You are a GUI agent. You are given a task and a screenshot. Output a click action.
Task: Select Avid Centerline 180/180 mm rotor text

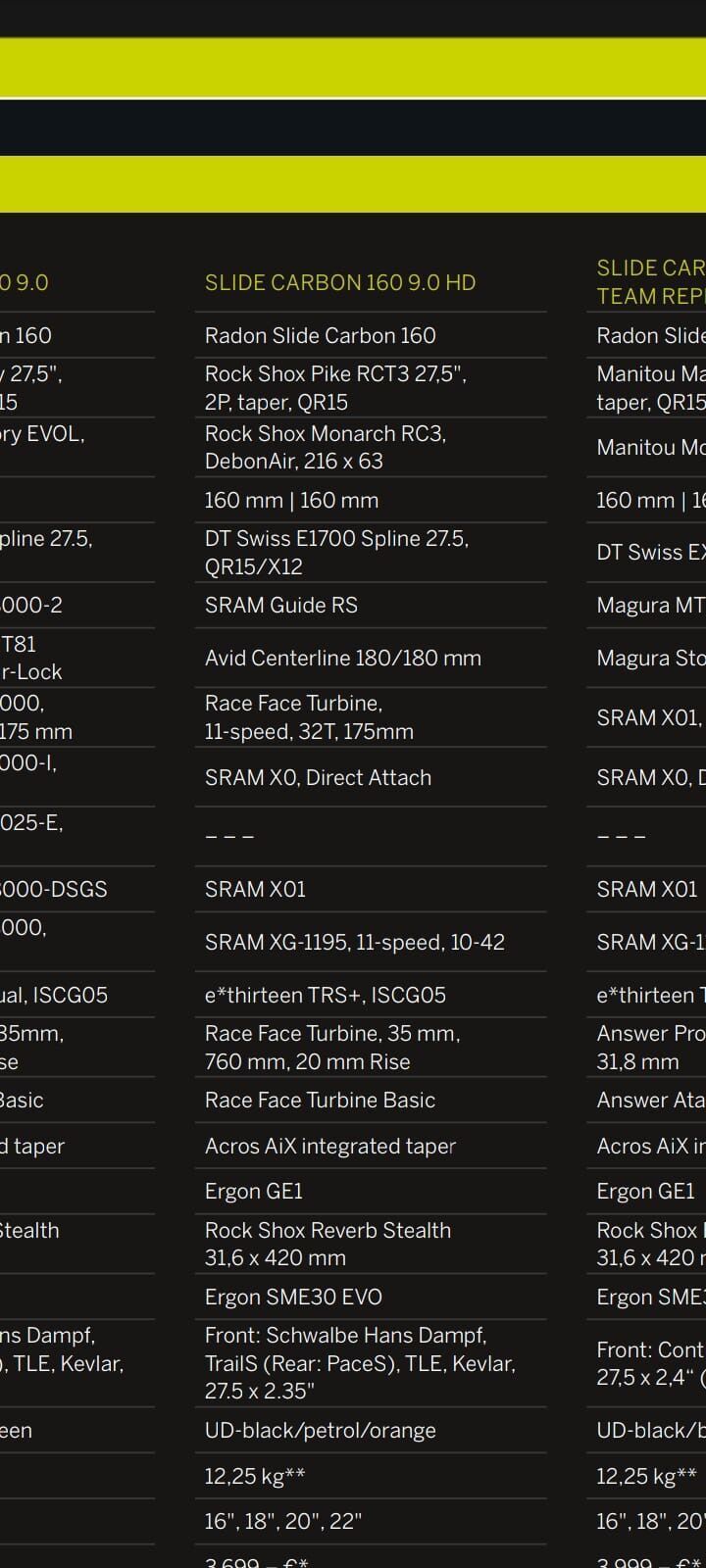pyautogui.click(x=342, y=659)
